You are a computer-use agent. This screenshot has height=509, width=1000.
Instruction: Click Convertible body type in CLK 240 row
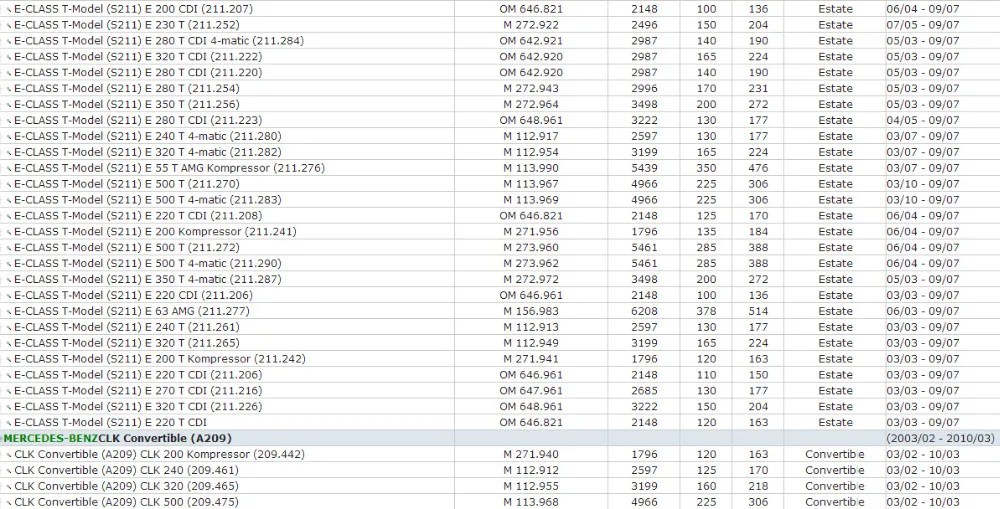click(835, 470)
